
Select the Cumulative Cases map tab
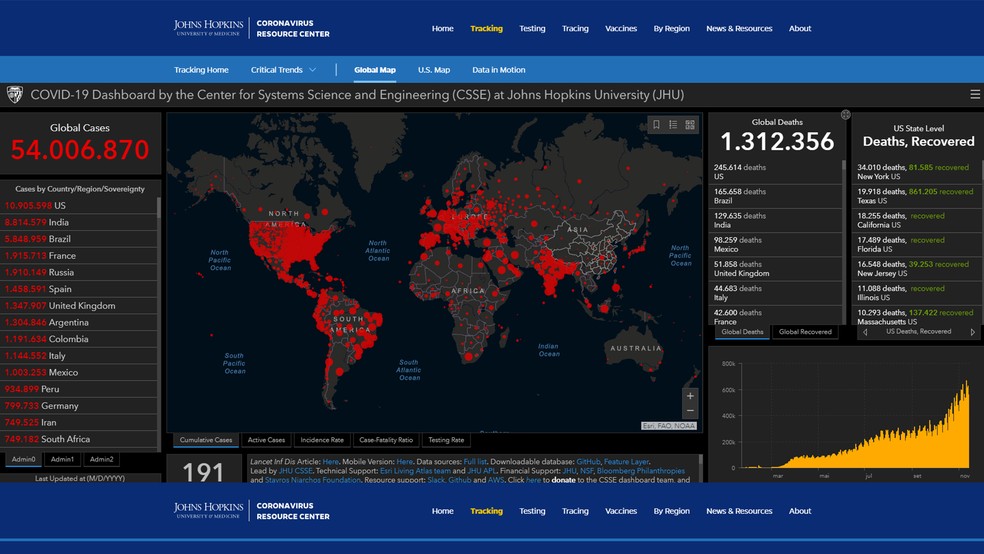point(206,440)
